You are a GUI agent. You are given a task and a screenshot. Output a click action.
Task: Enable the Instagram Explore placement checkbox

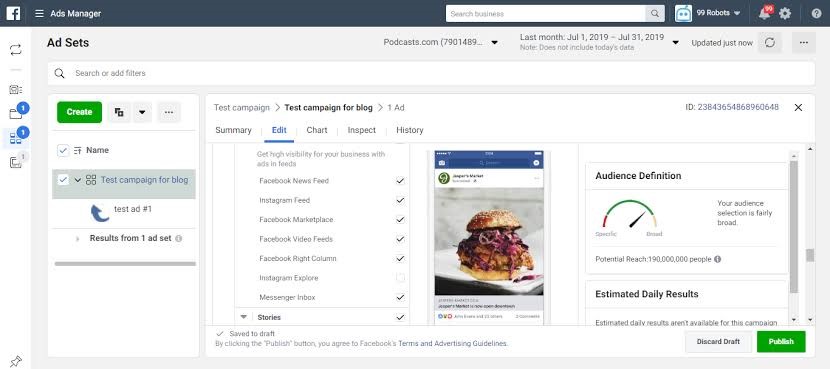pyautogui.click(x=400, y=278)
